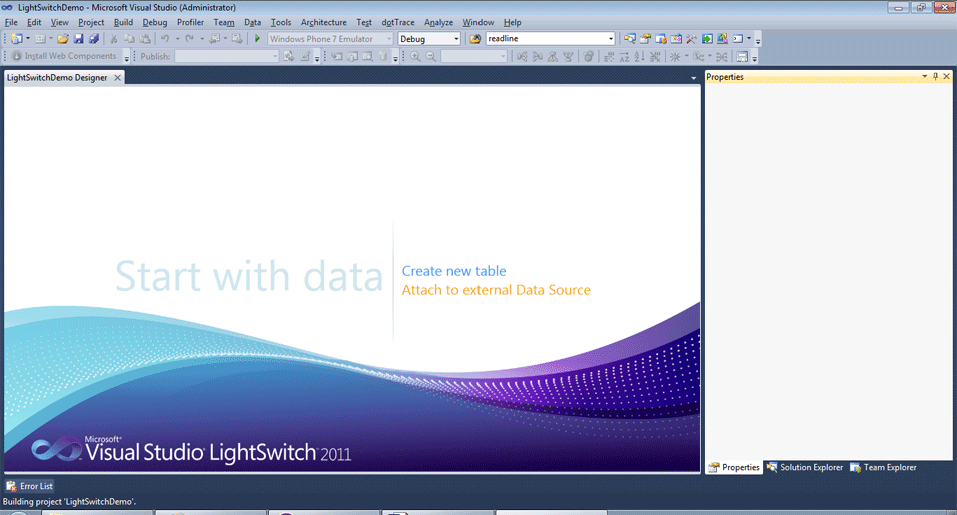The height and width of the screenshot is (515, 957).
Task: Open Solution Explorer from toolbar icon
Action: pyautogui.click(x=629, y=38)
